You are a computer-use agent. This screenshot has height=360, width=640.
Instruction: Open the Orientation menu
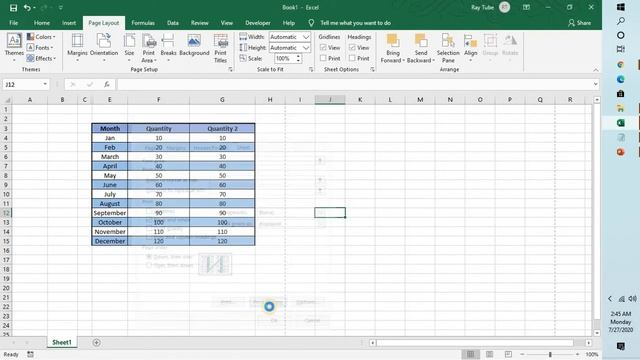tap(104, 48)
